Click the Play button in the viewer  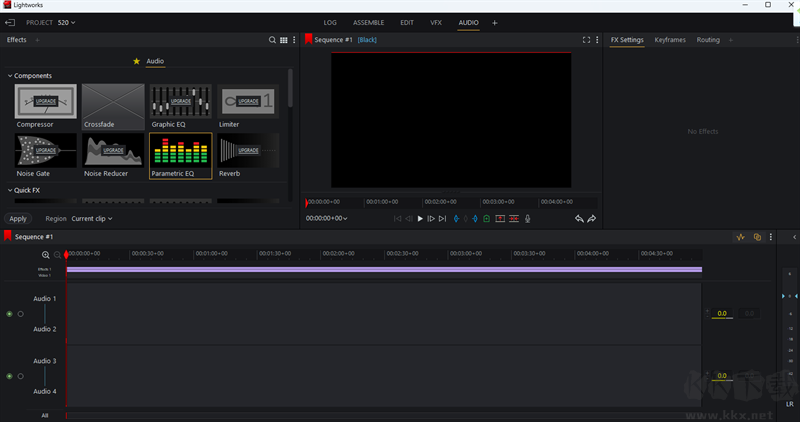[x=420, y=218]
